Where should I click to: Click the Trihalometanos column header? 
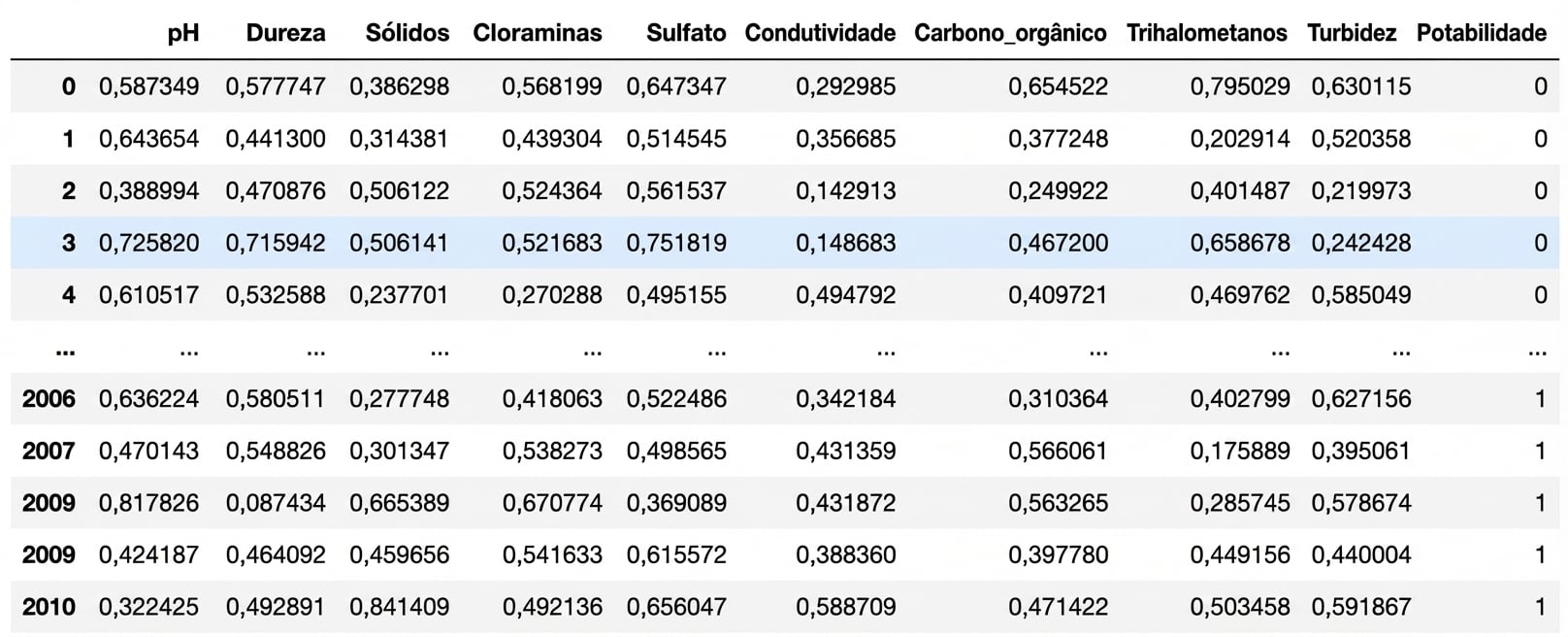1207,33
